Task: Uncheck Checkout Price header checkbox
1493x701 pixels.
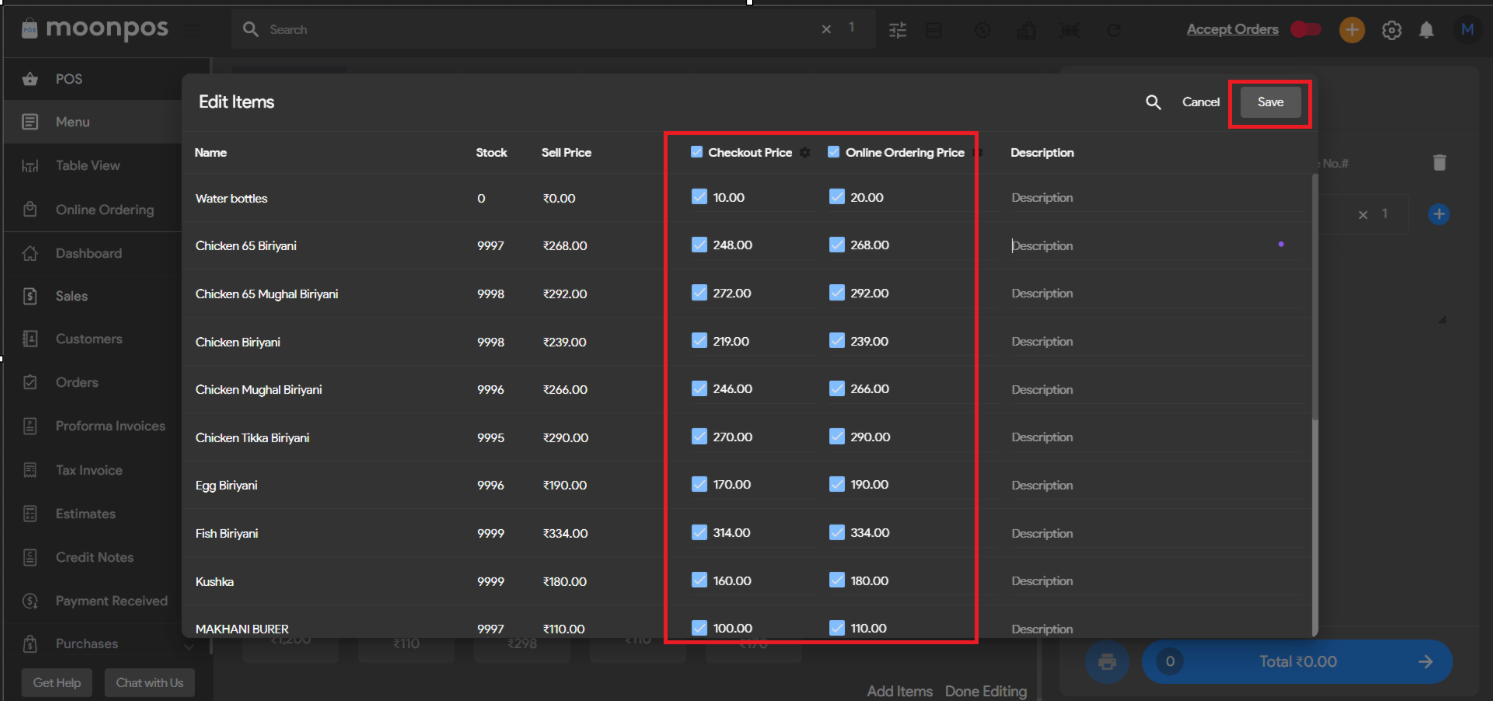Action: [697, 153]
